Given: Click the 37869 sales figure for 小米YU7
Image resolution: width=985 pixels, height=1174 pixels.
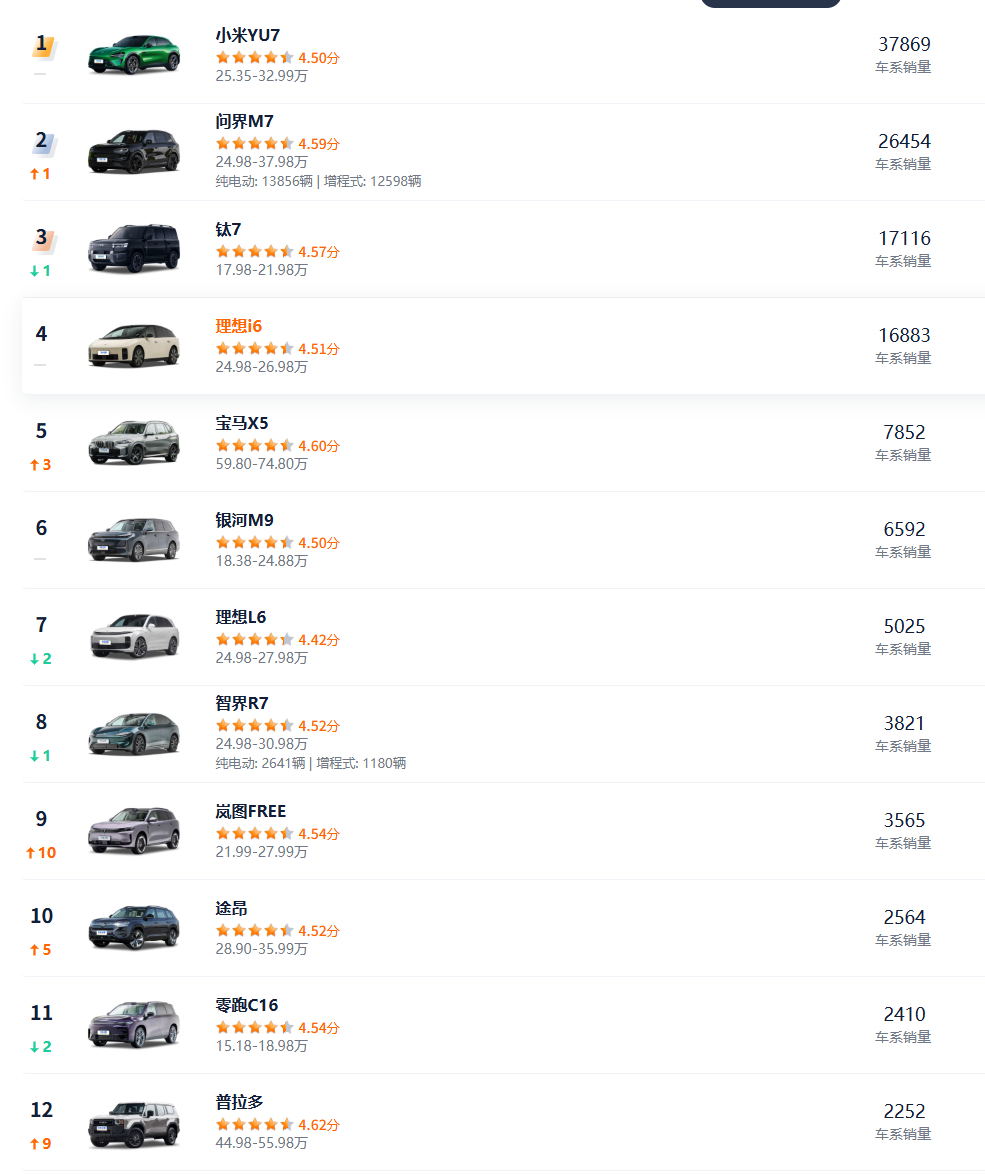Looking at the screenshot, I should click(904, 44).
